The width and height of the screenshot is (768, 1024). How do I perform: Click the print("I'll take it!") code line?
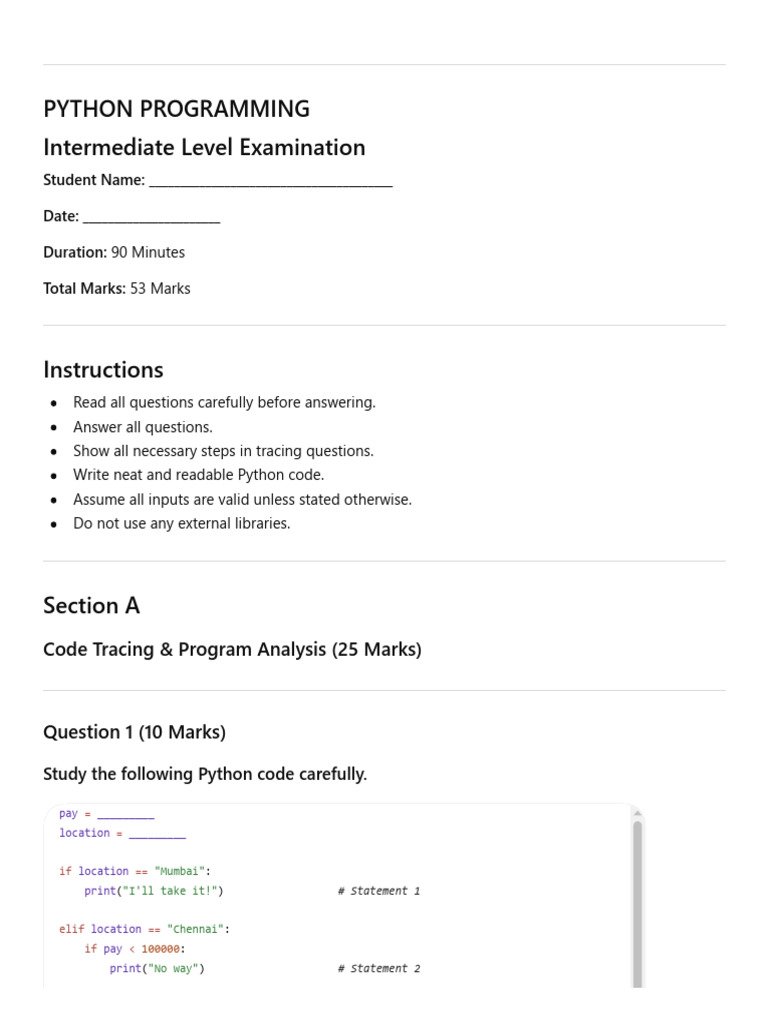(153, 891)
